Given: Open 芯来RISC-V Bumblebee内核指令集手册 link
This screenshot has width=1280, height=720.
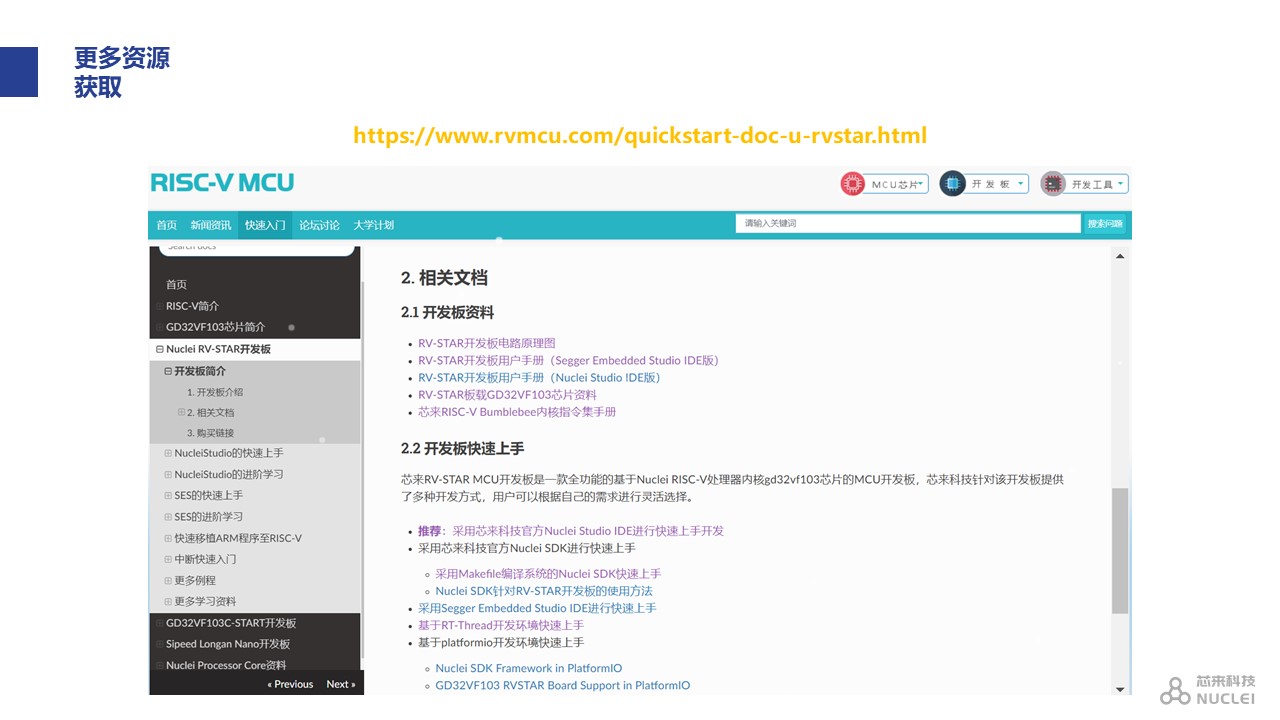Looking at the screenshot, I should click(x=517, y=411).
